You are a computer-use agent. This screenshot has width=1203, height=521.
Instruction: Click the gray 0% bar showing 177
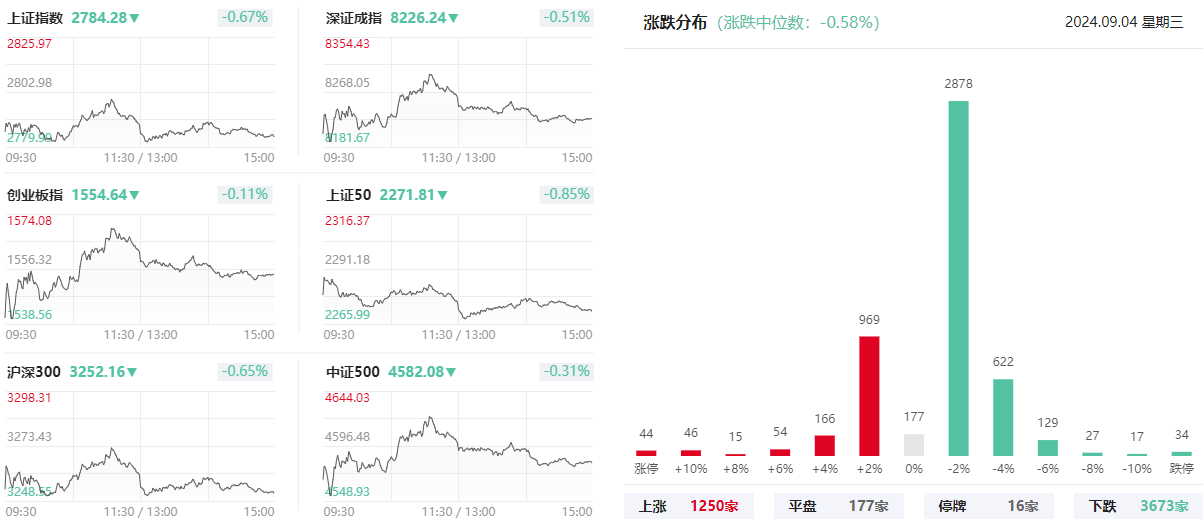pyautogui.click(x=914, y=445)
